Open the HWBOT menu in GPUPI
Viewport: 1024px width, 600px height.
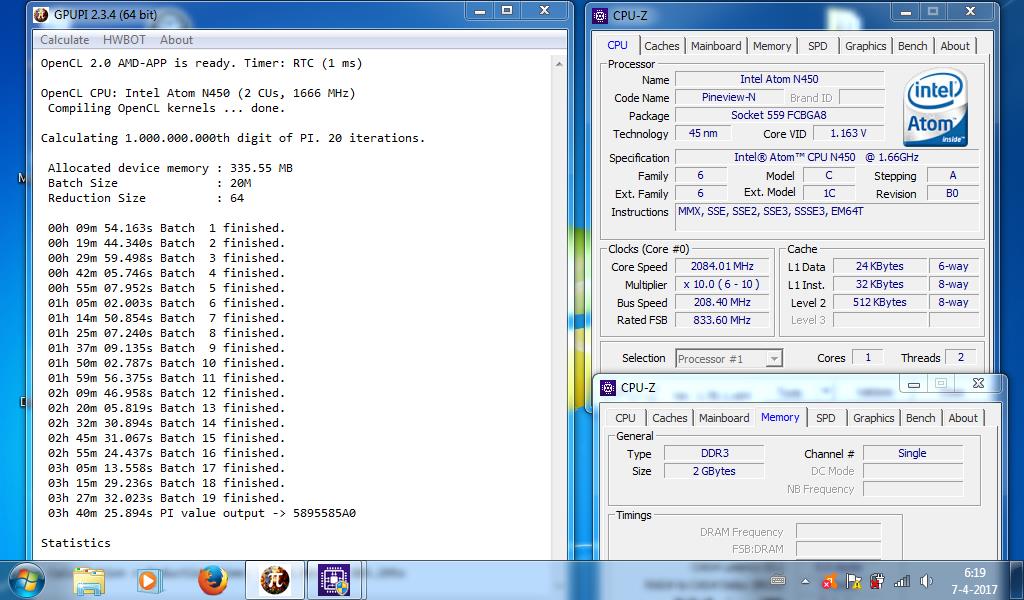click(124, 40)
